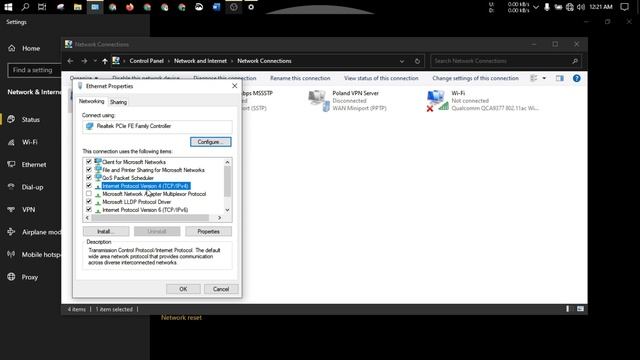The height and width of the screenshot is (360, 640).
Task: Open action center notification icon
Action: click(x=624, y=7)
